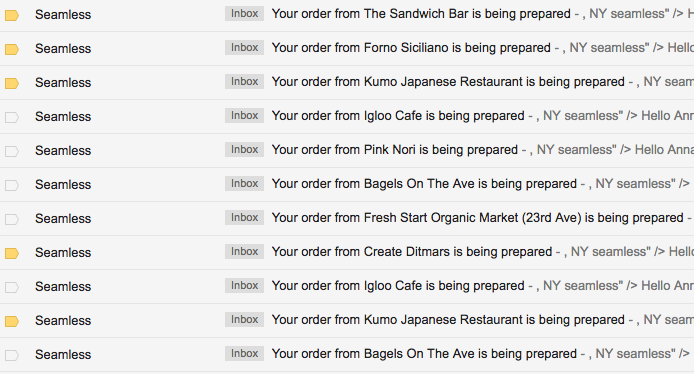The height and width of the screenshot is (374, 694).
Task: Unmark Forno Siciliano email as important
Action: [12, 50]
